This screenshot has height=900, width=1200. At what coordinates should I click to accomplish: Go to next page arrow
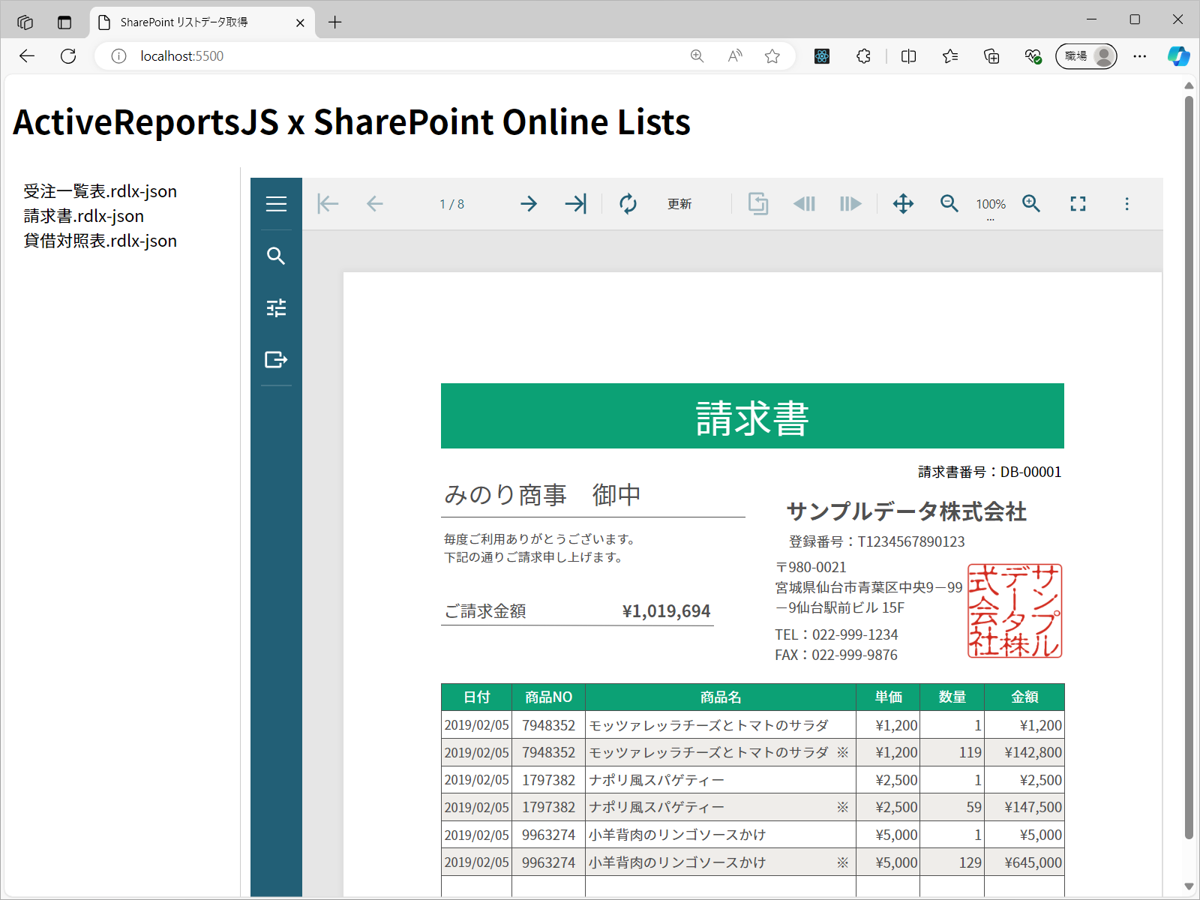click(x=528, y=204)
